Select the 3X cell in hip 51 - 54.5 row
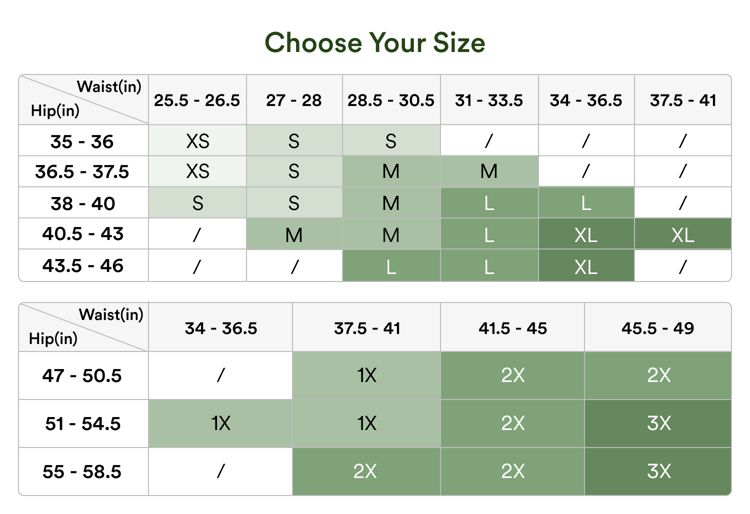 coord(658,423)
